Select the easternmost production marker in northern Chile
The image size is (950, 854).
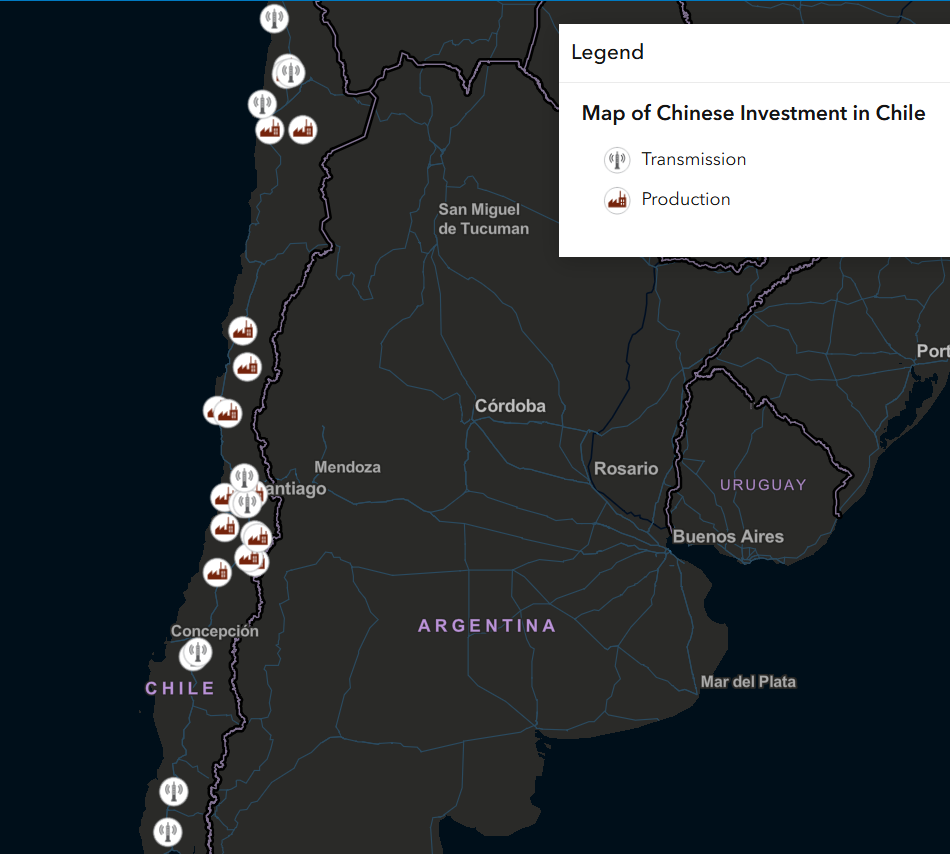(x=303, y=130)
